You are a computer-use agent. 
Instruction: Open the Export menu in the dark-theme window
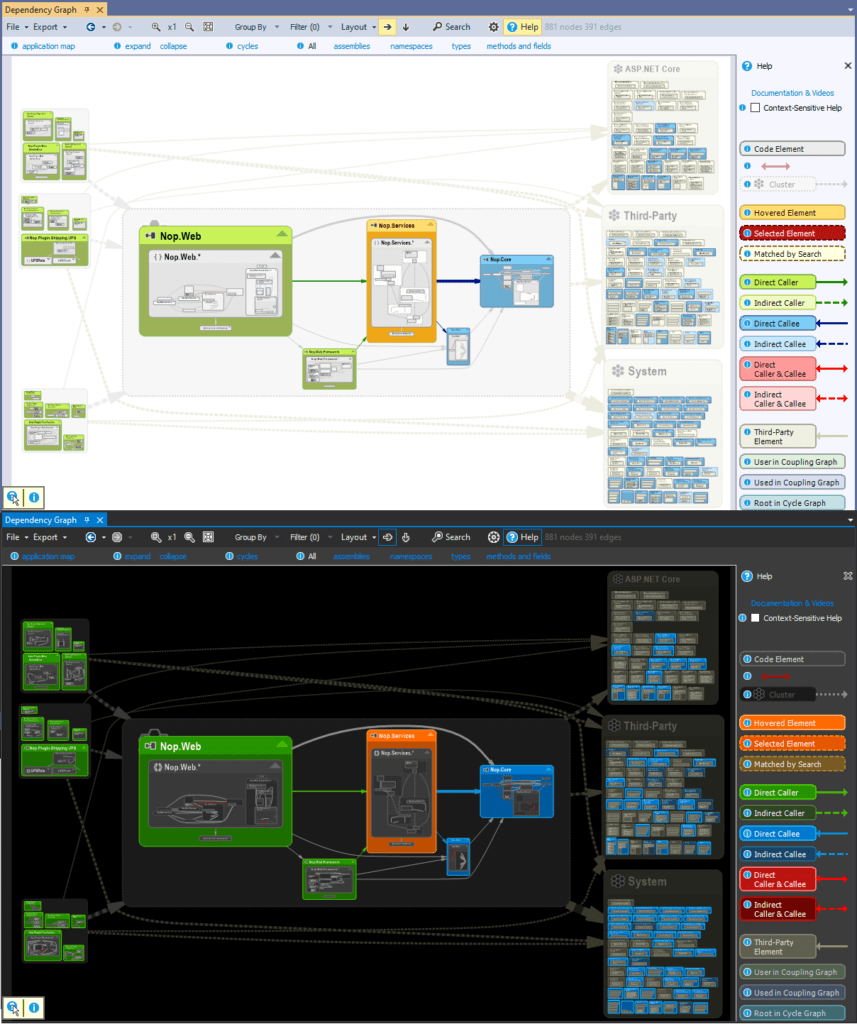(x=50, y=537)
